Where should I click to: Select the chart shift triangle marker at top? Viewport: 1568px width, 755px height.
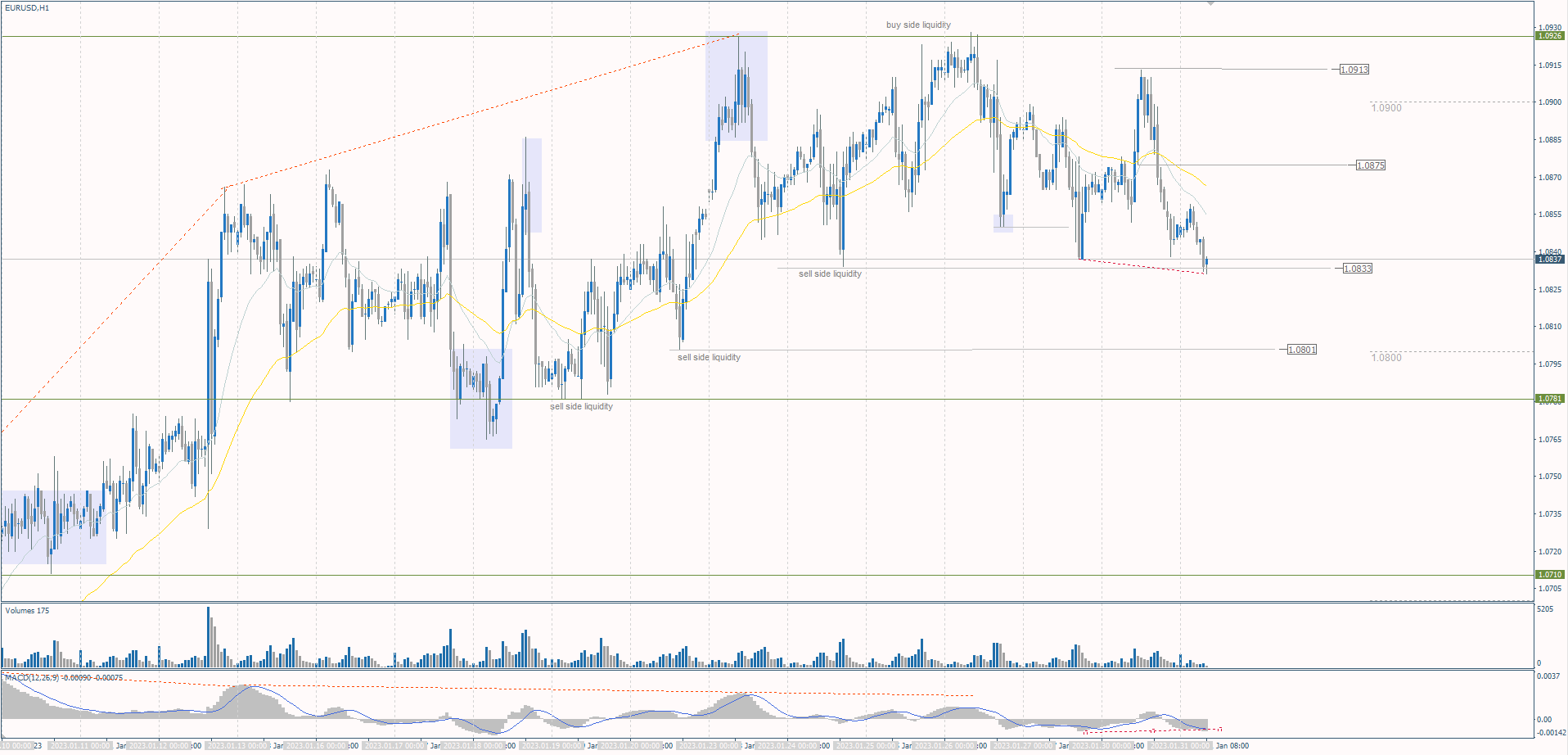coord(1211,4)
